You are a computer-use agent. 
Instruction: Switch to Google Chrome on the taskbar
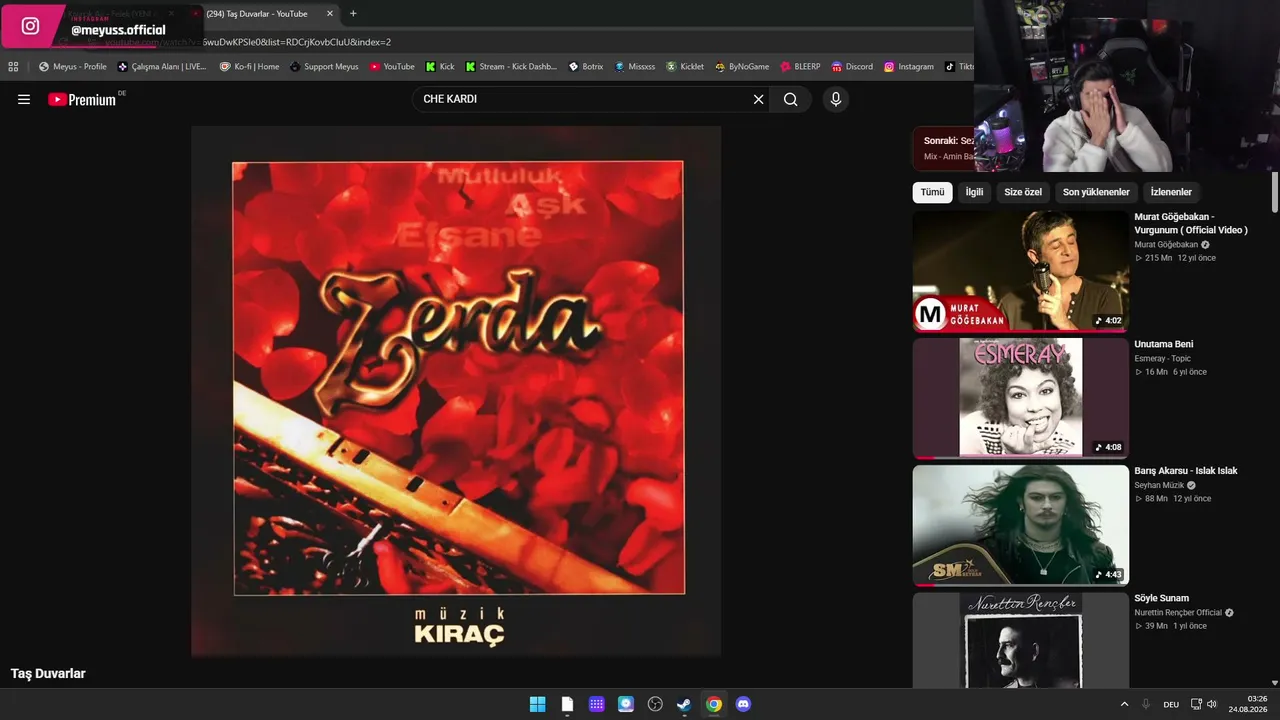(714, 704)
